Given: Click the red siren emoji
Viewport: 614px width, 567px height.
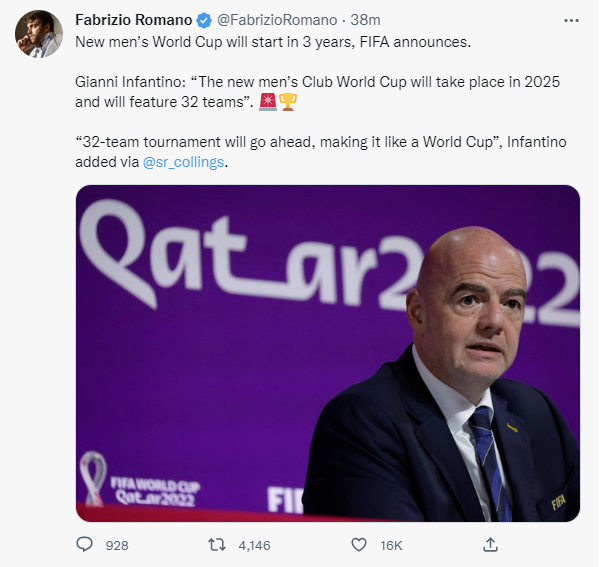Looking at the screenshot, I should point(268,103).
